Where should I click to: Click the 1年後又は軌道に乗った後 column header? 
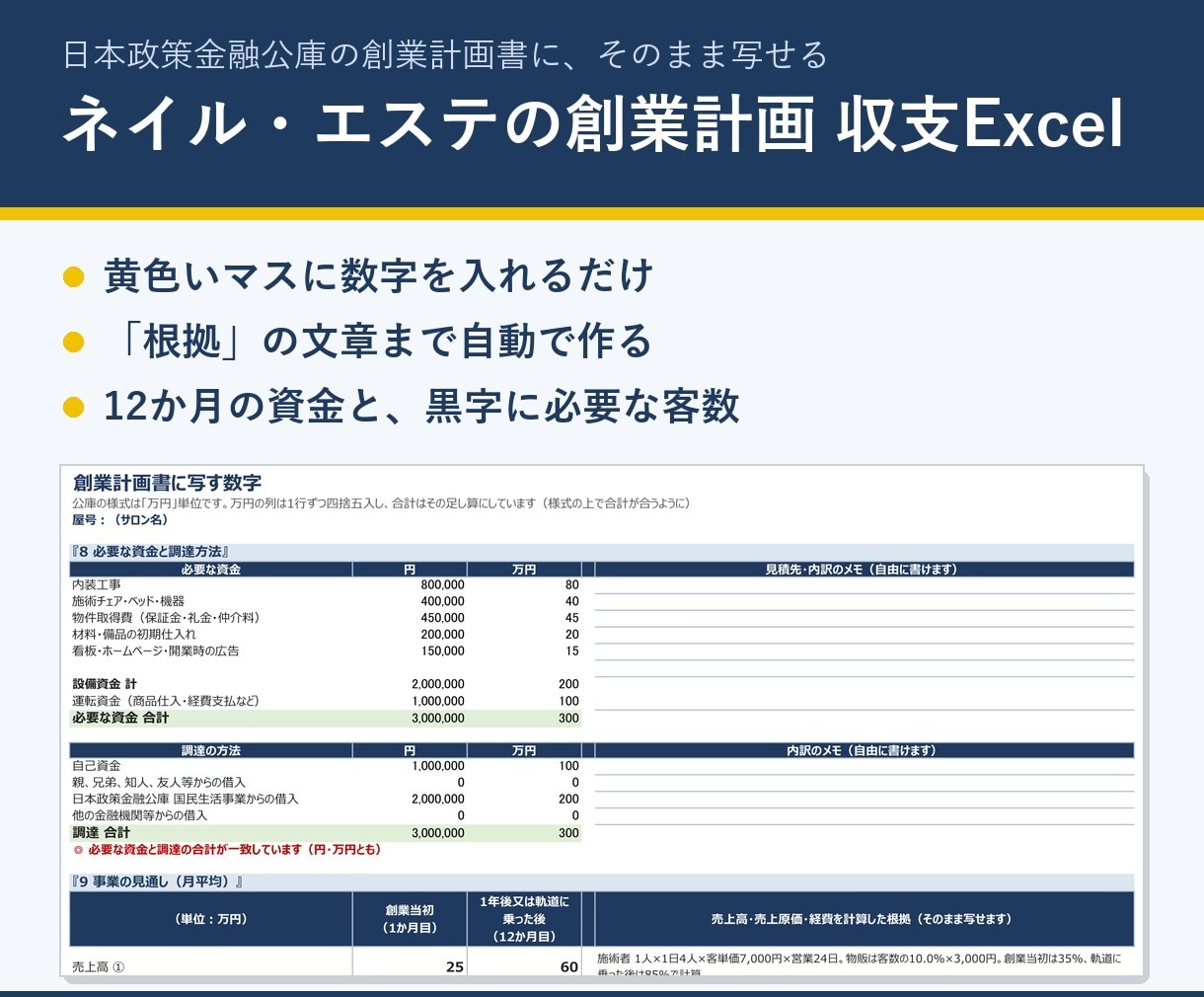click(x=524, y=919)
